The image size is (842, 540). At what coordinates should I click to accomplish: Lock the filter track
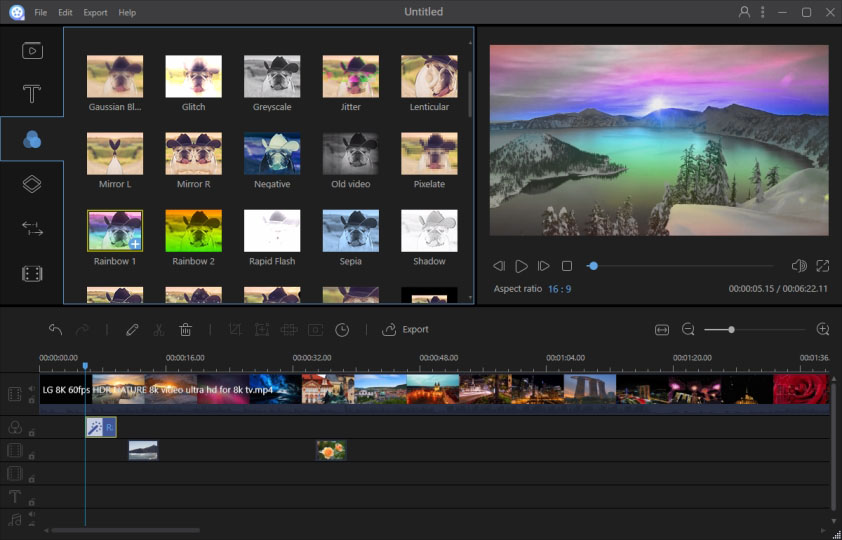(32, 432)
